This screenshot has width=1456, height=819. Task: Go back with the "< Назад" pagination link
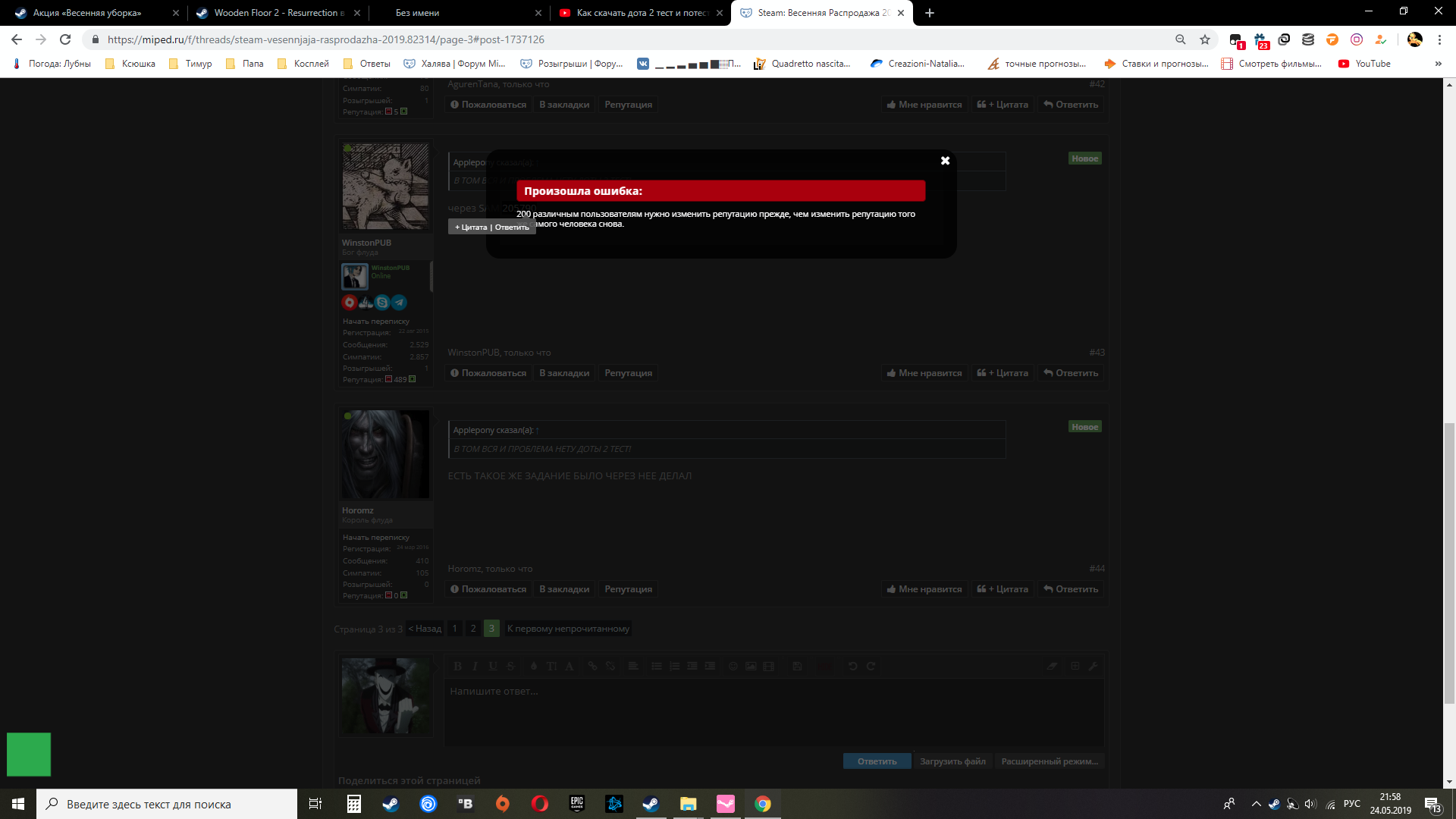tap(425, 629)
